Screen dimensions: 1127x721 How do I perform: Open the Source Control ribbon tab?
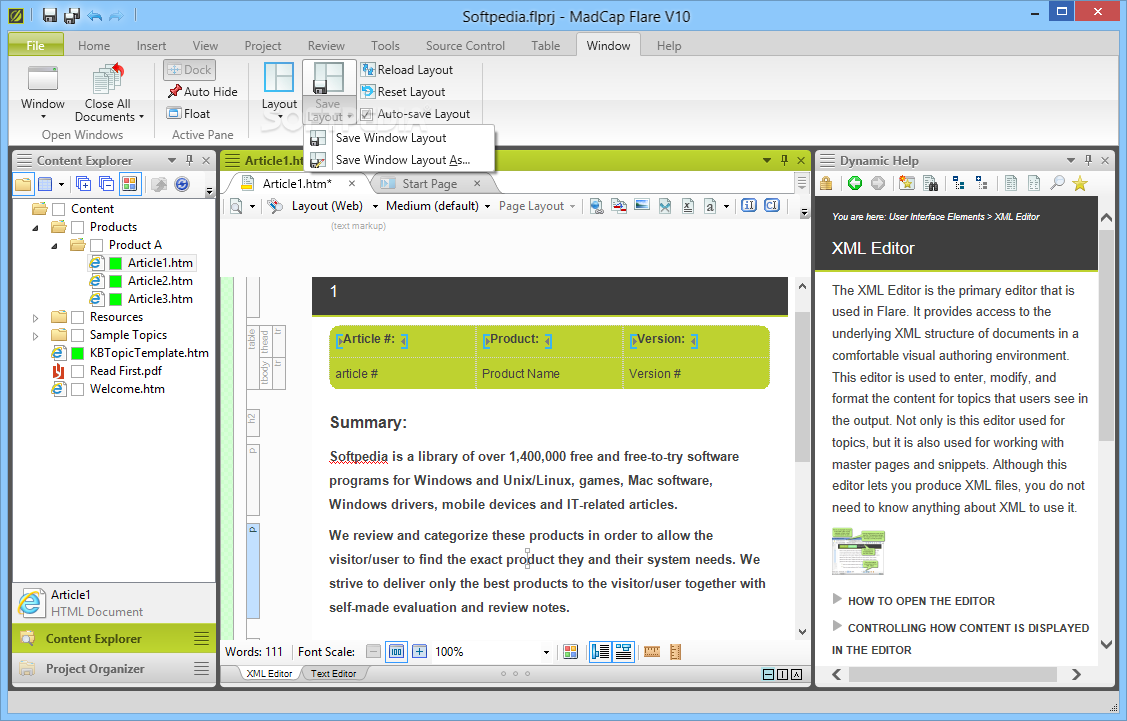point(465,45)
